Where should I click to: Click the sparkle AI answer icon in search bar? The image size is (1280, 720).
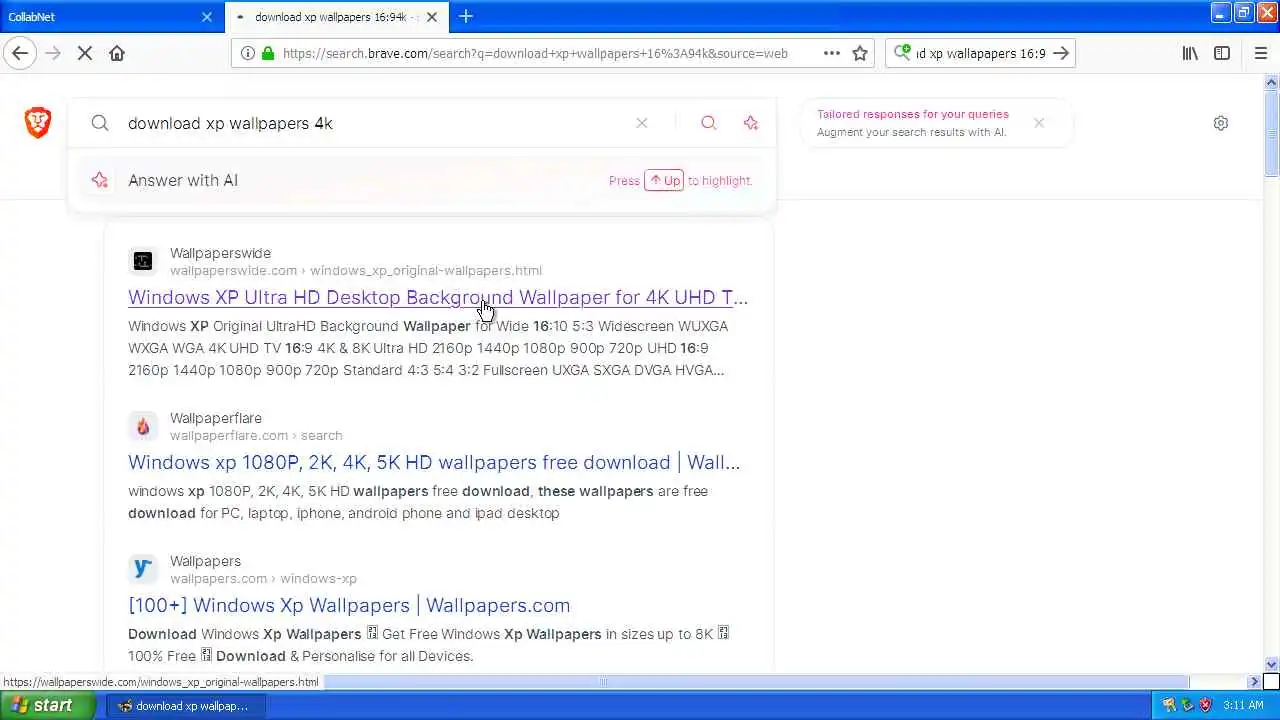tap(751, 123)
